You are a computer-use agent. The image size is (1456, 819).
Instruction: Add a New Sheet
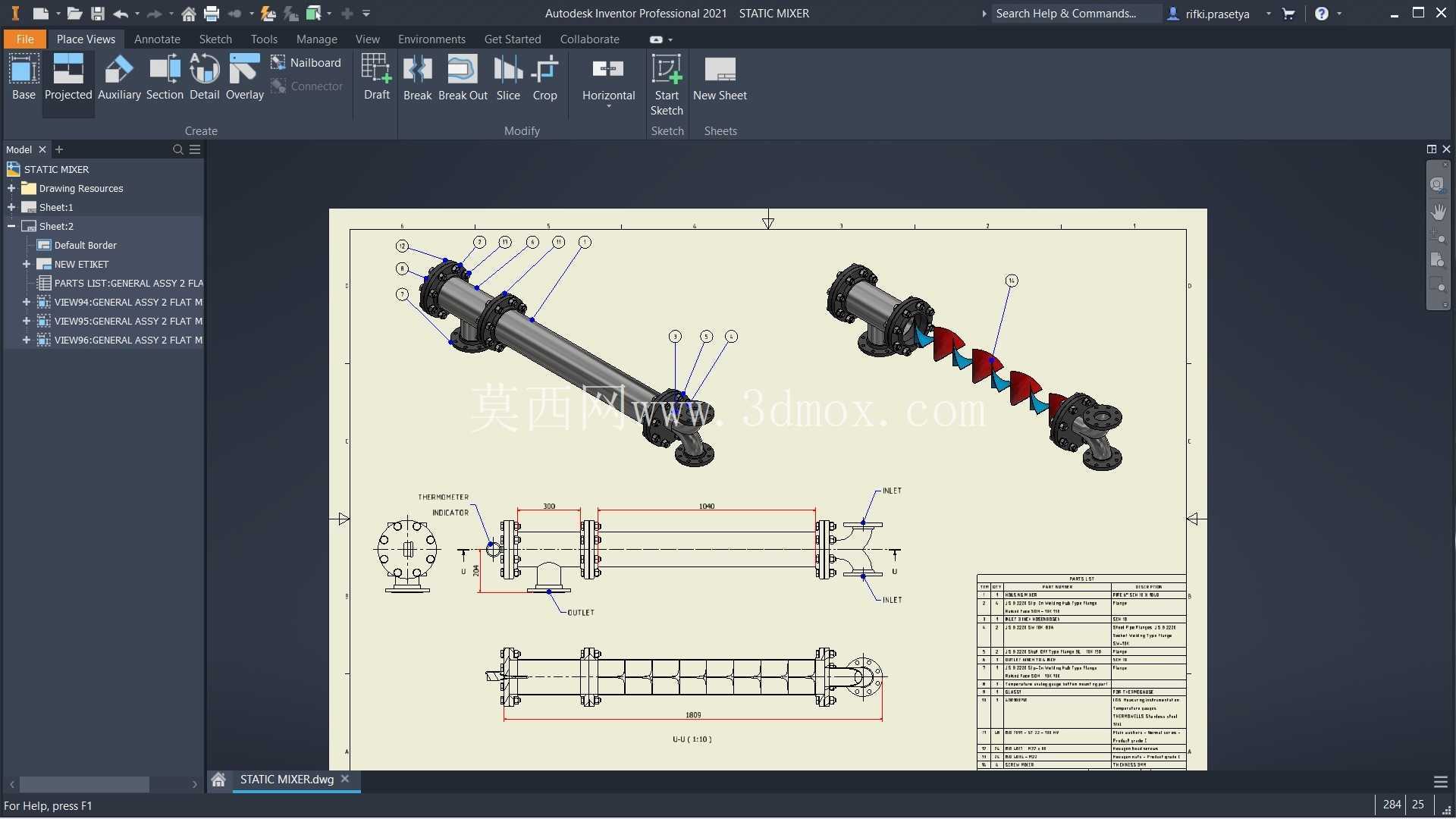coord(720,77)
